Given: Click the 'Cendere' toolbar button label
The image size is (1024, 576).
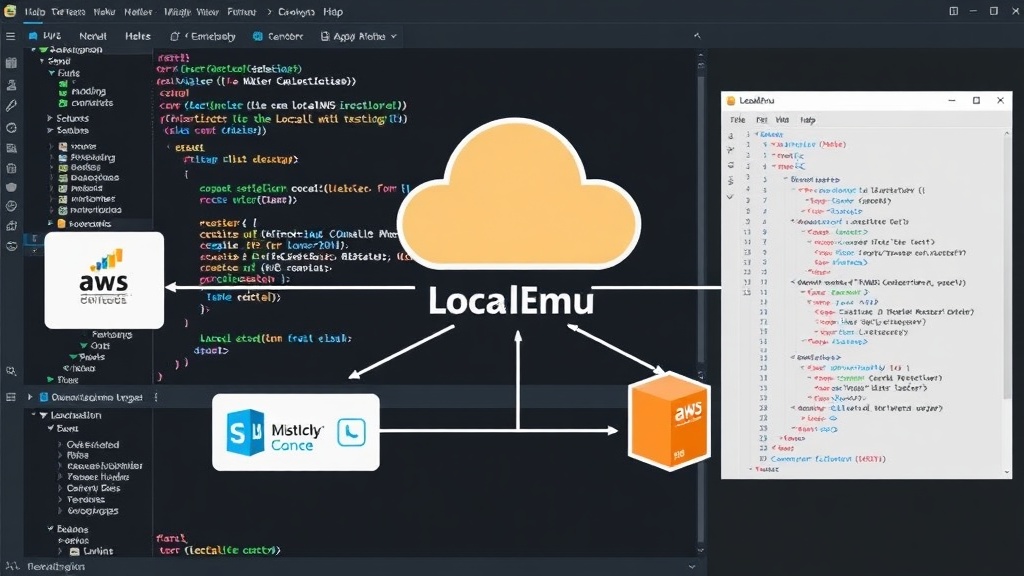Looking at the screenshot, I should [x=285, y=37].
